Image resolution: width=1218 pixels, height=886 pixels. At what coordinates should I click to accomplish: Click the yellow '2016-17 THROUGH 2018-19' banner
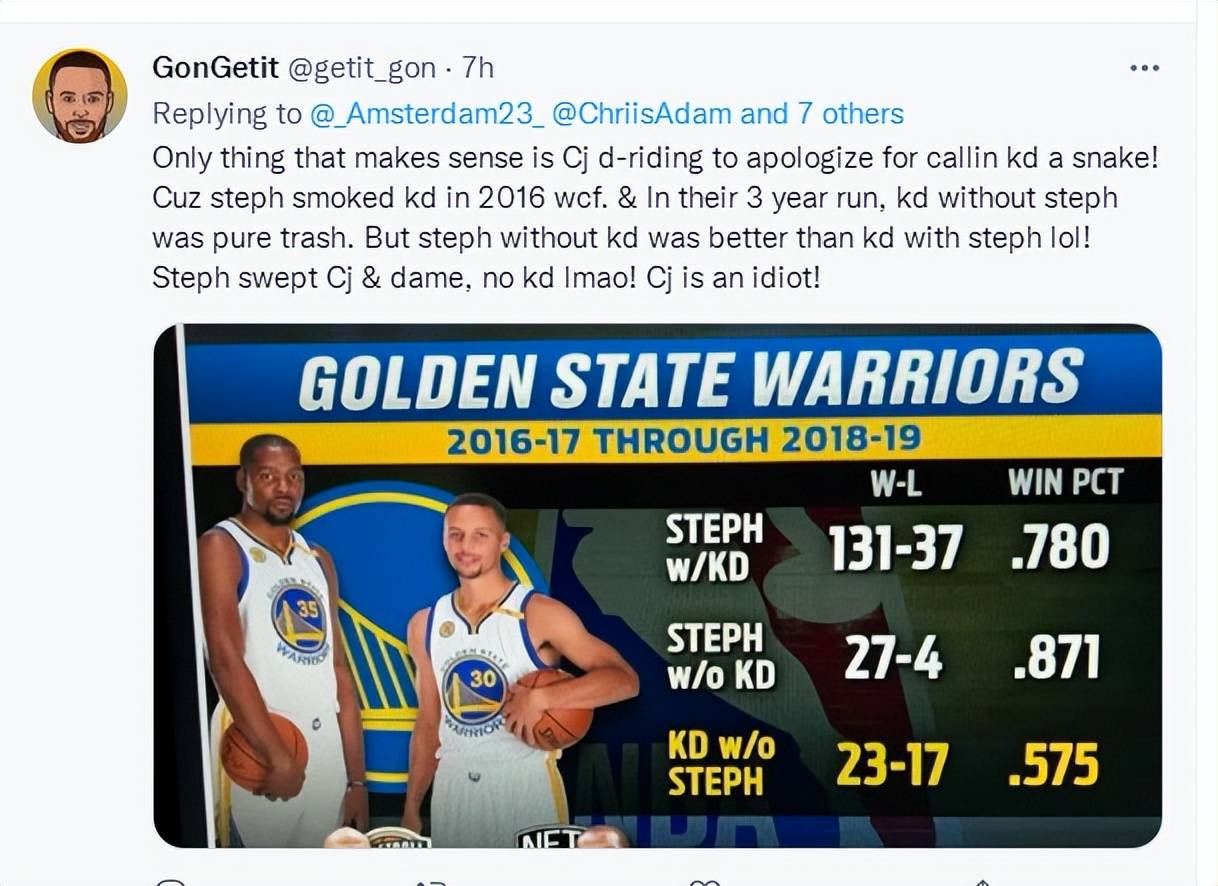pos(683,441)
